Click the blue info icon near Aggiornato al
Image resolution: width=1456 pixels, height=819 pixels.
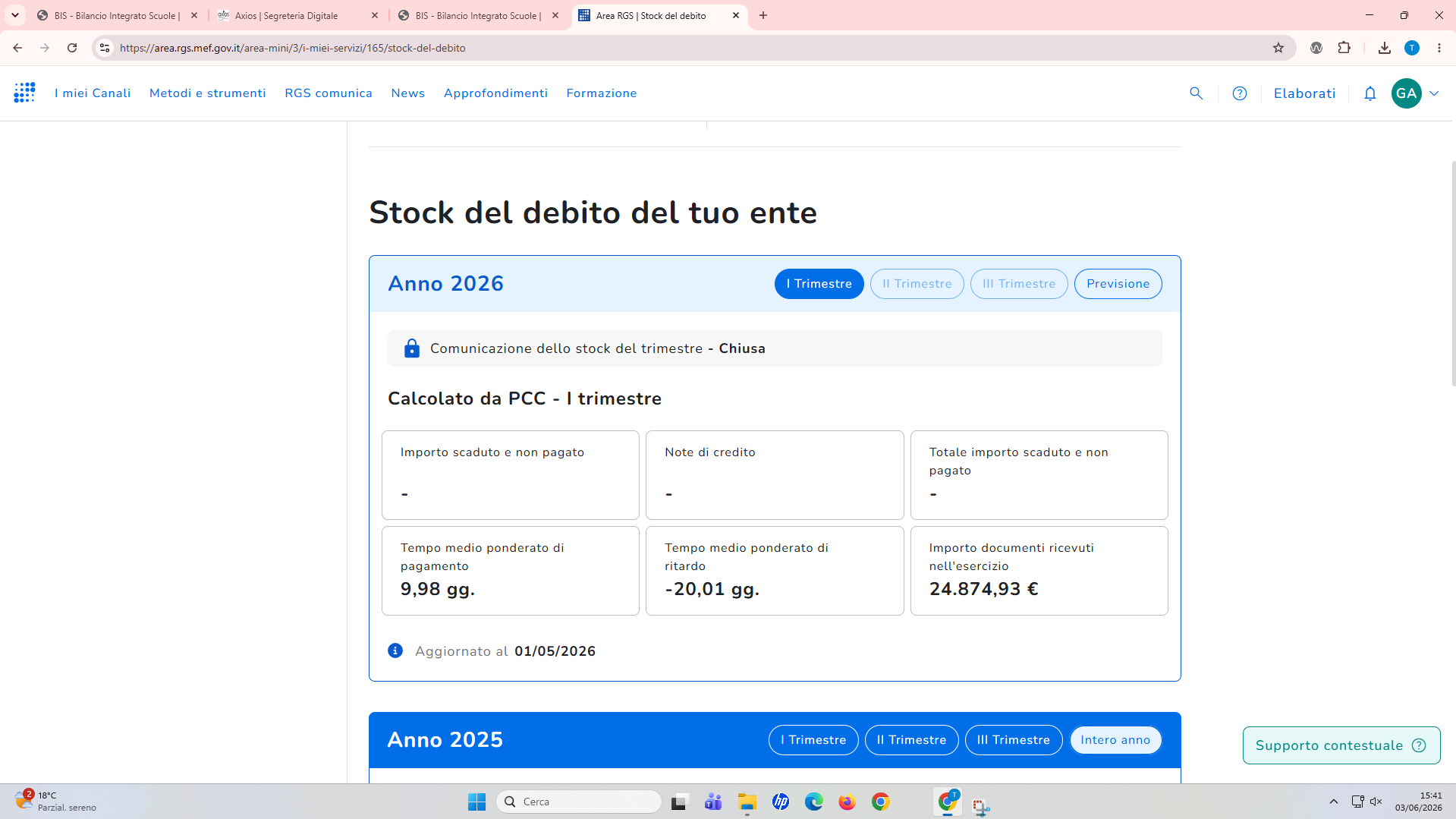(395, 650)
